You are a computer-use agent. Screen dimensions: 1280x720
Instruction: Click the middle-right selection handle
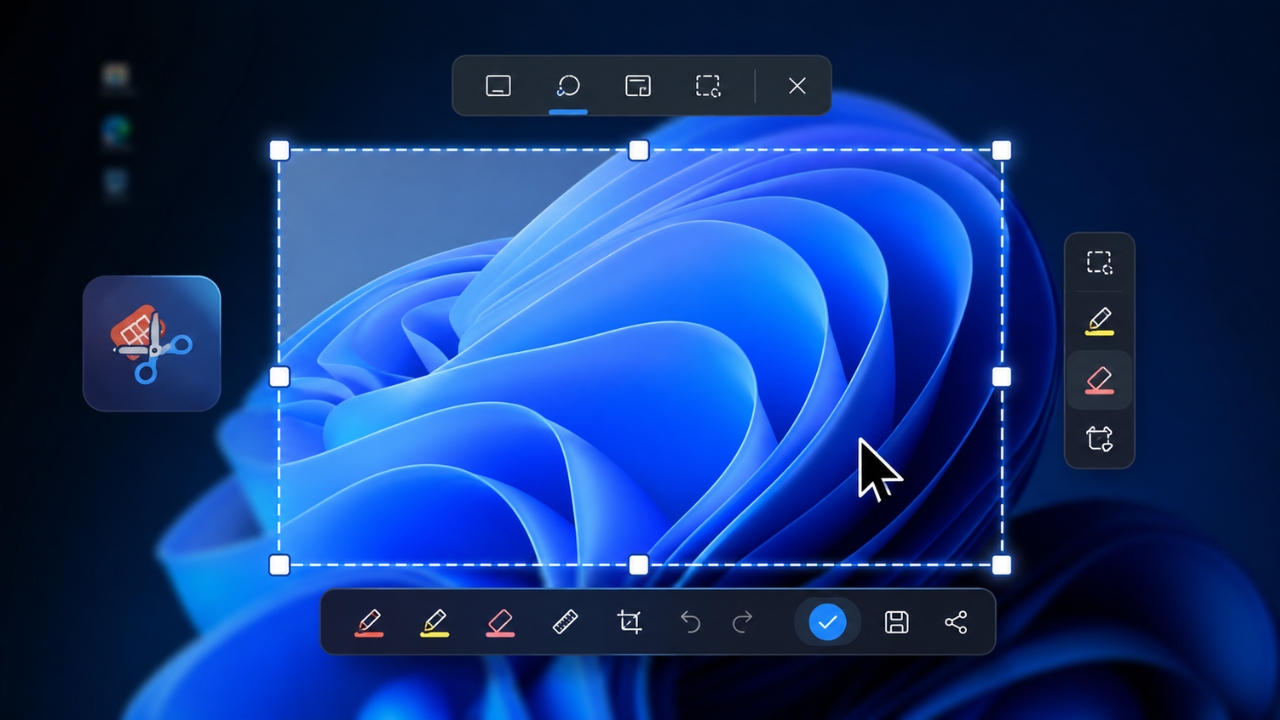pyautogui.click(x=1001, y=376)
